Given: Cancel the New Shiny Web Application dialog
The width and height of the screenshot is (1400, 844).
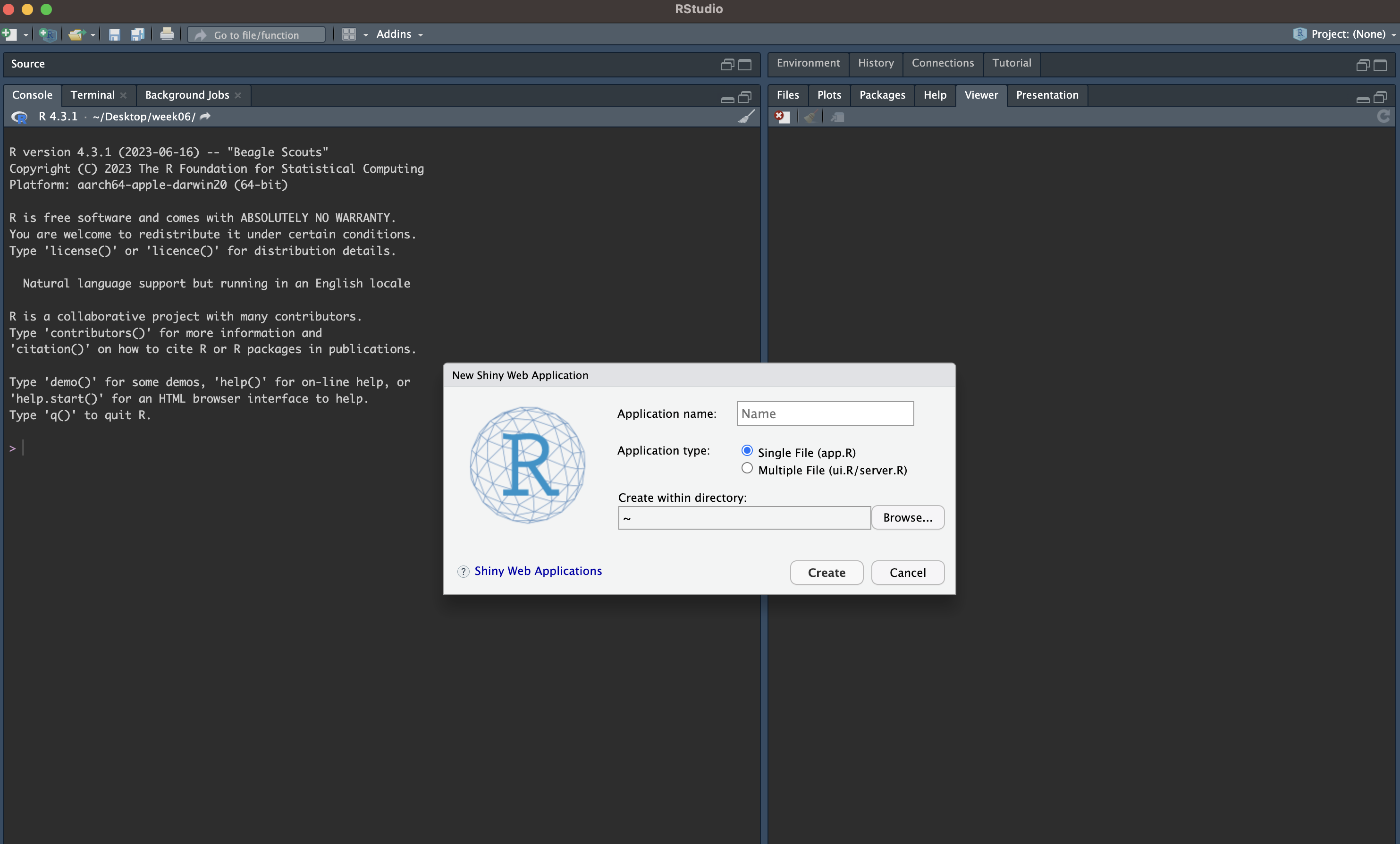Looking at the screenshot, I should tap(908, 573).
